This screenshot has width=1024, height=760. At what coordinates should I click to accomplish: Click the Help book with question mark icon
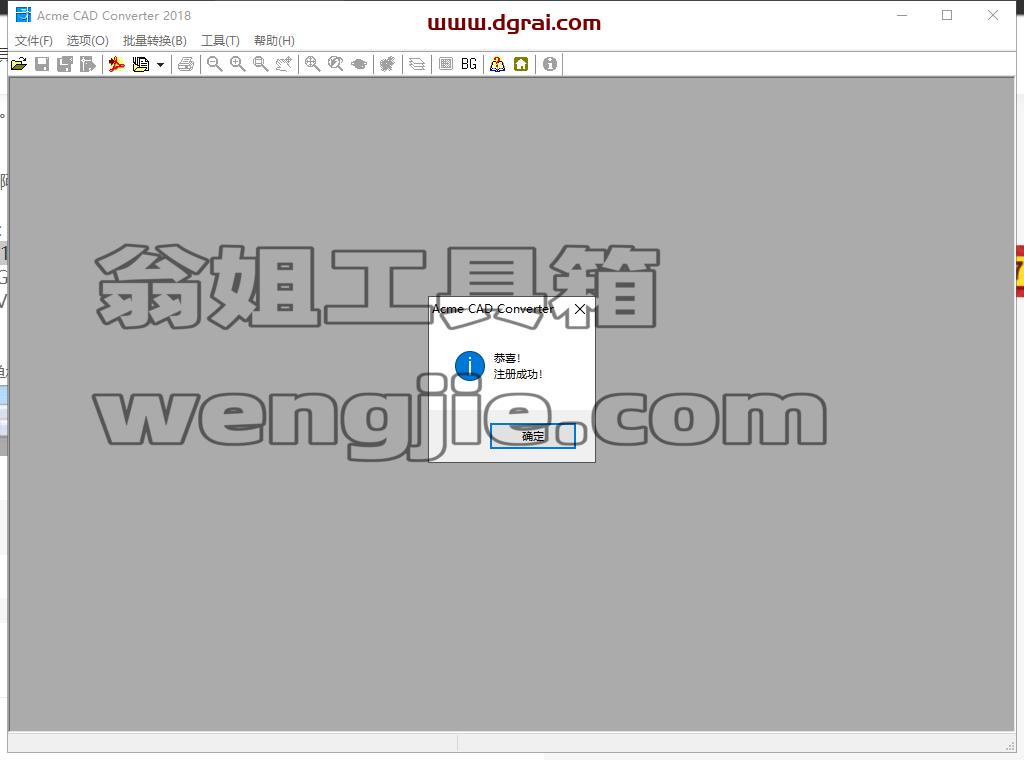498,64
